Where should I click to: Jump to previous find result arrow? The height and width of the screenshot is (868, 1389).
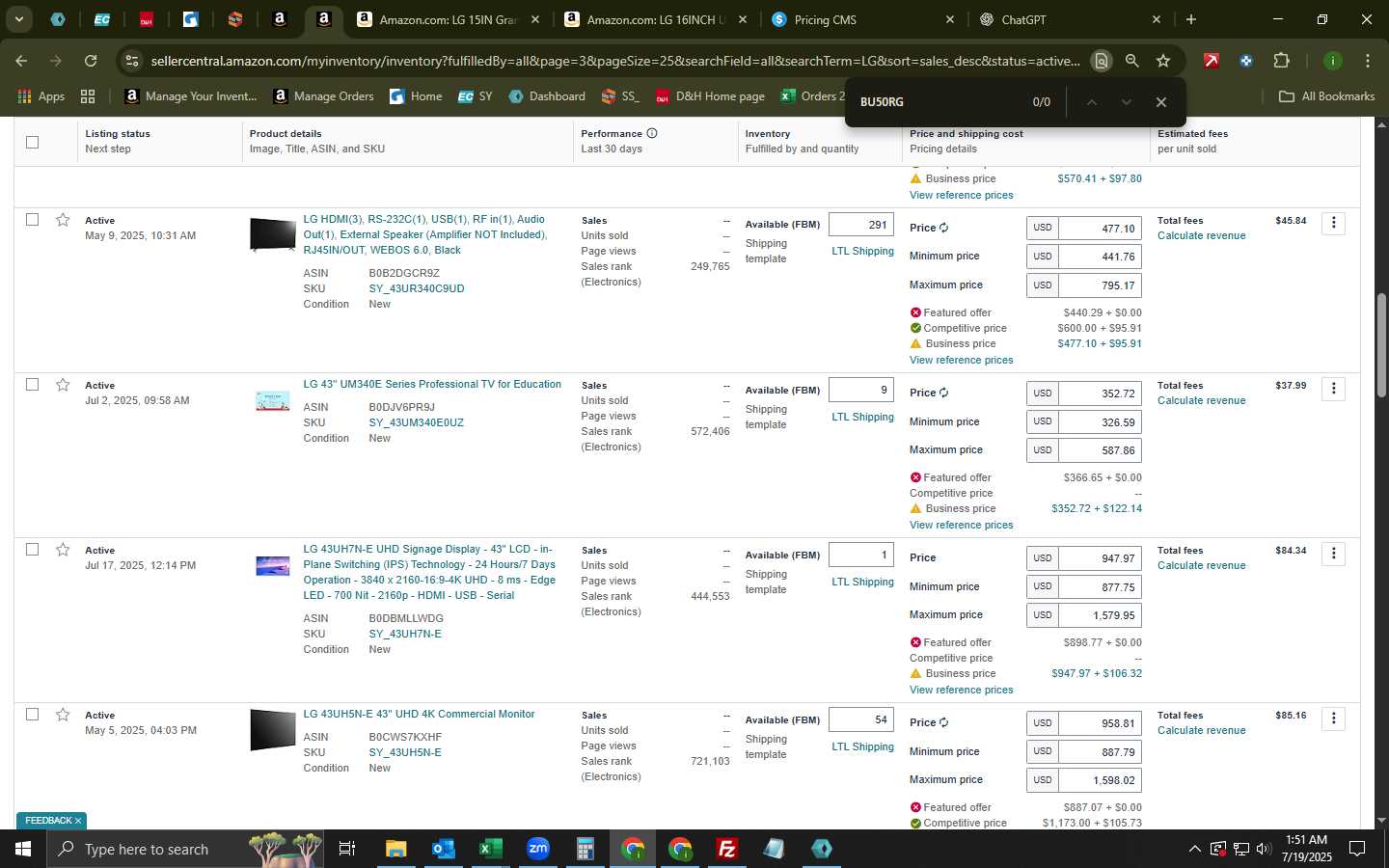(x=1092, y=102)
